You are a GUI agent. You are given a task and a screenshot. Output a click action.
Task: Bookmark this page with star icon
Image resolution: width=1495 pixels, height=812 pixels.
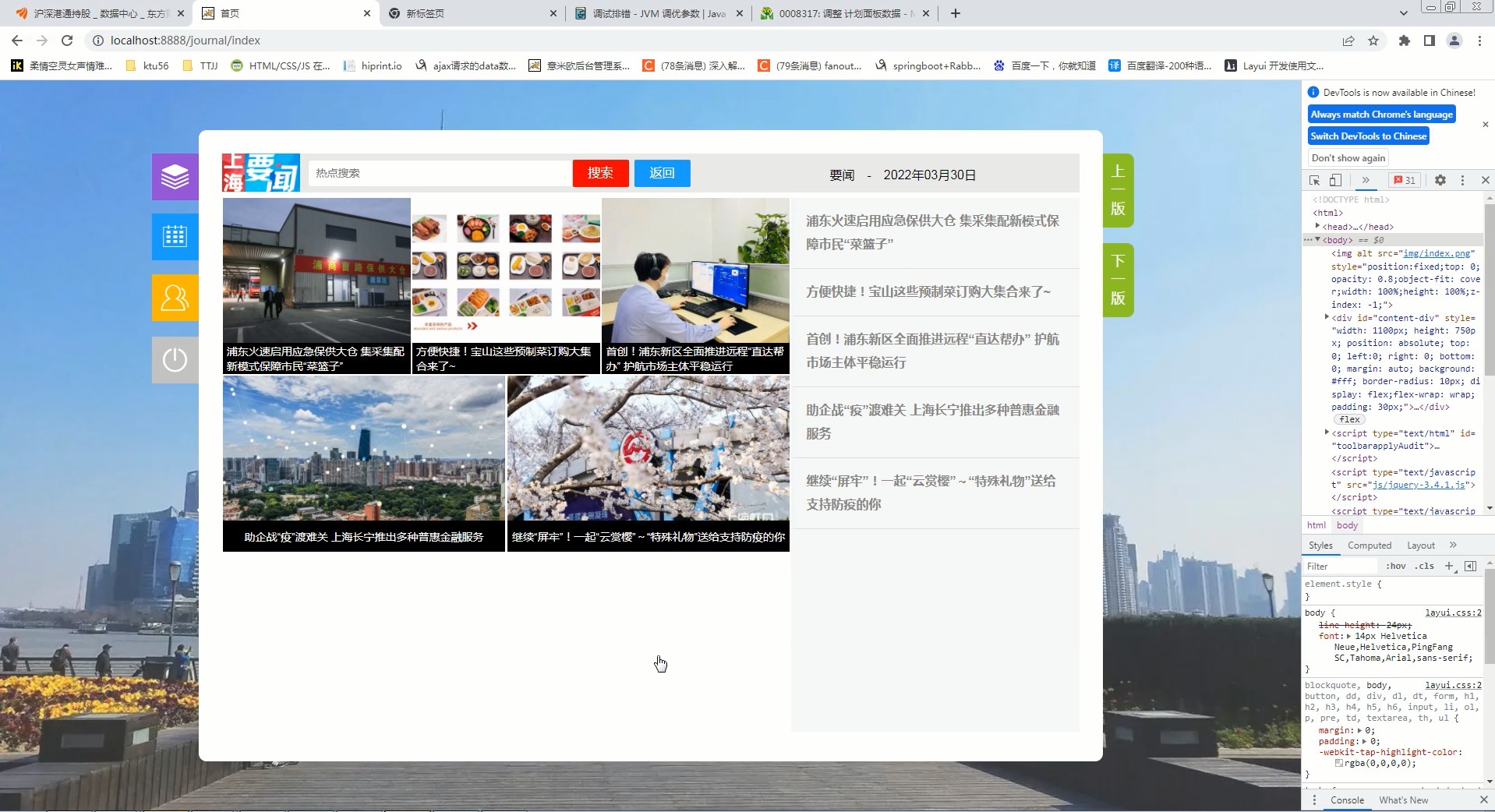[1373, 41]
